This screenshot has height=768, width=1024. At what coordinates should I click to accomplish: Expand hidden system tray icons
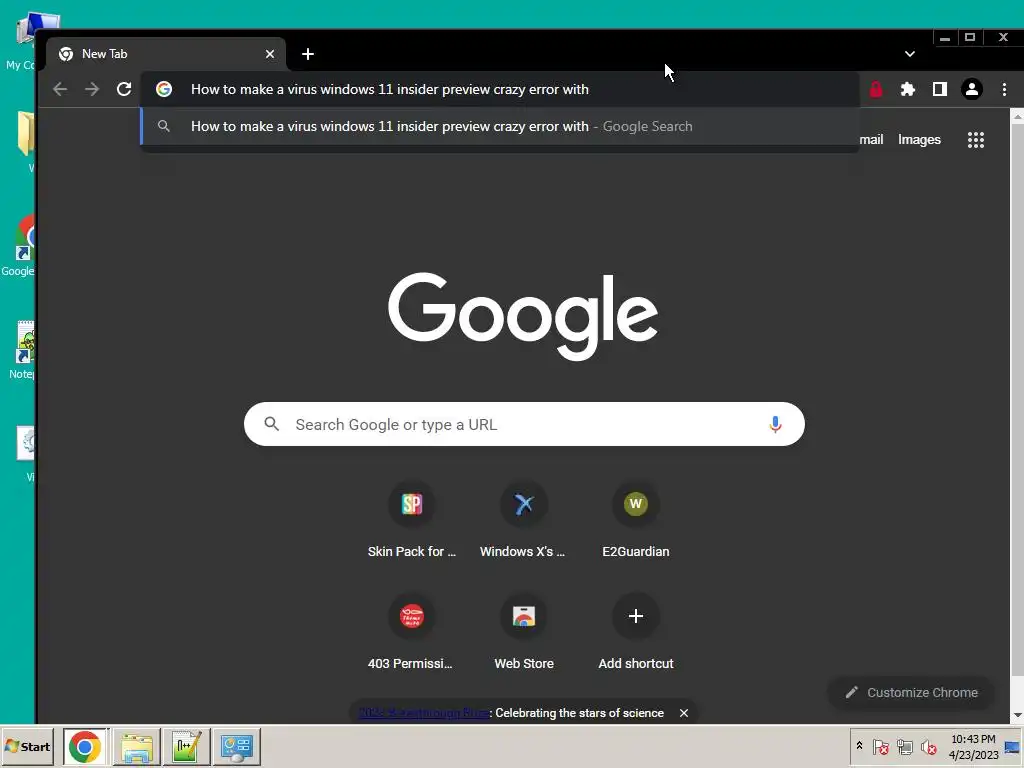(x=859, y=746)
